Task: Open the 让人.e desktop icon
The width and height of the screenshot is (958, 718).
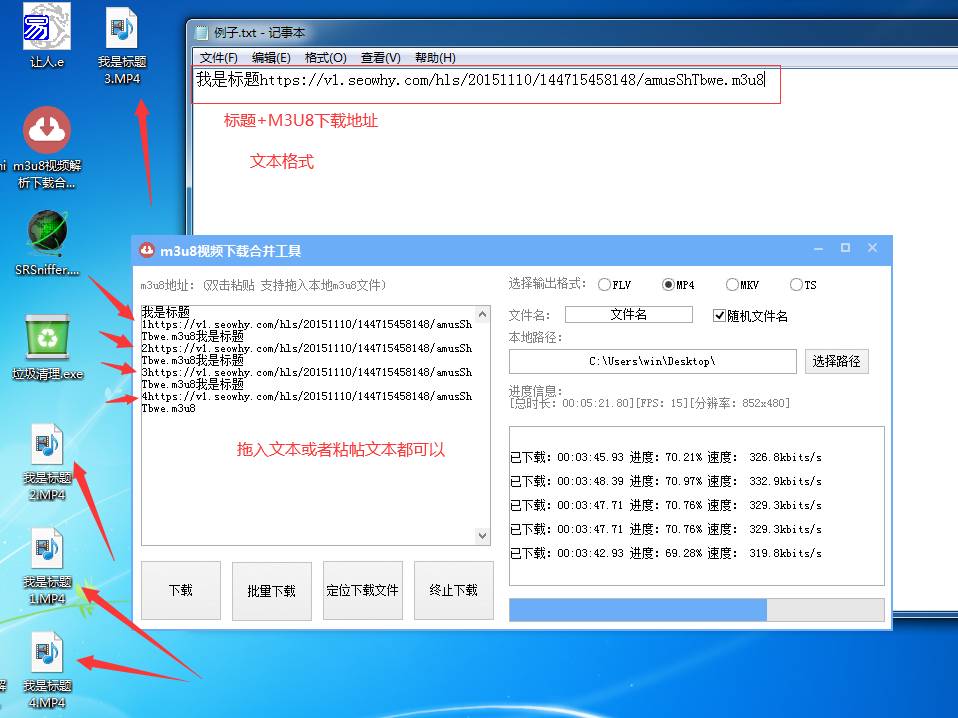Action: [46, 28]
